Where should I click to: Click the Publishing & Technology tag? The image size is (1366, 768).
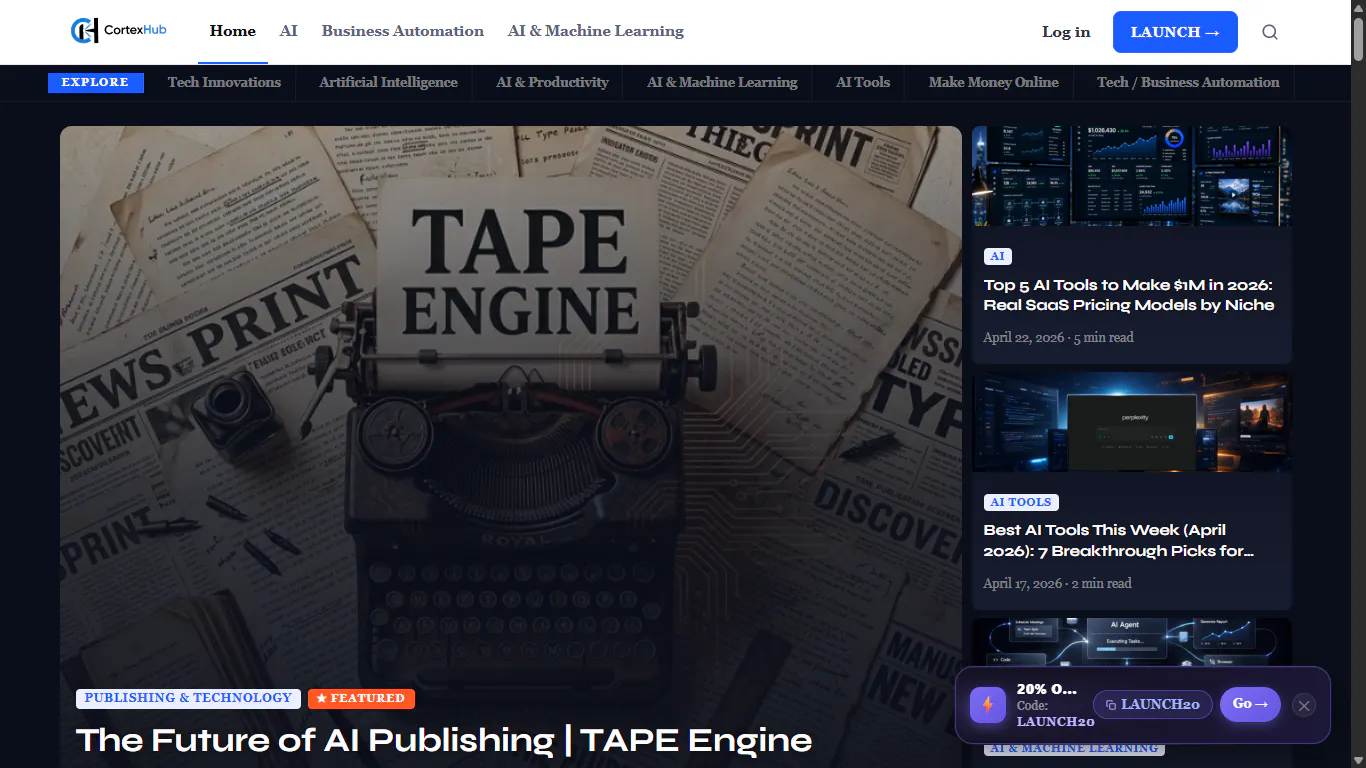click(x=188, y=698)
